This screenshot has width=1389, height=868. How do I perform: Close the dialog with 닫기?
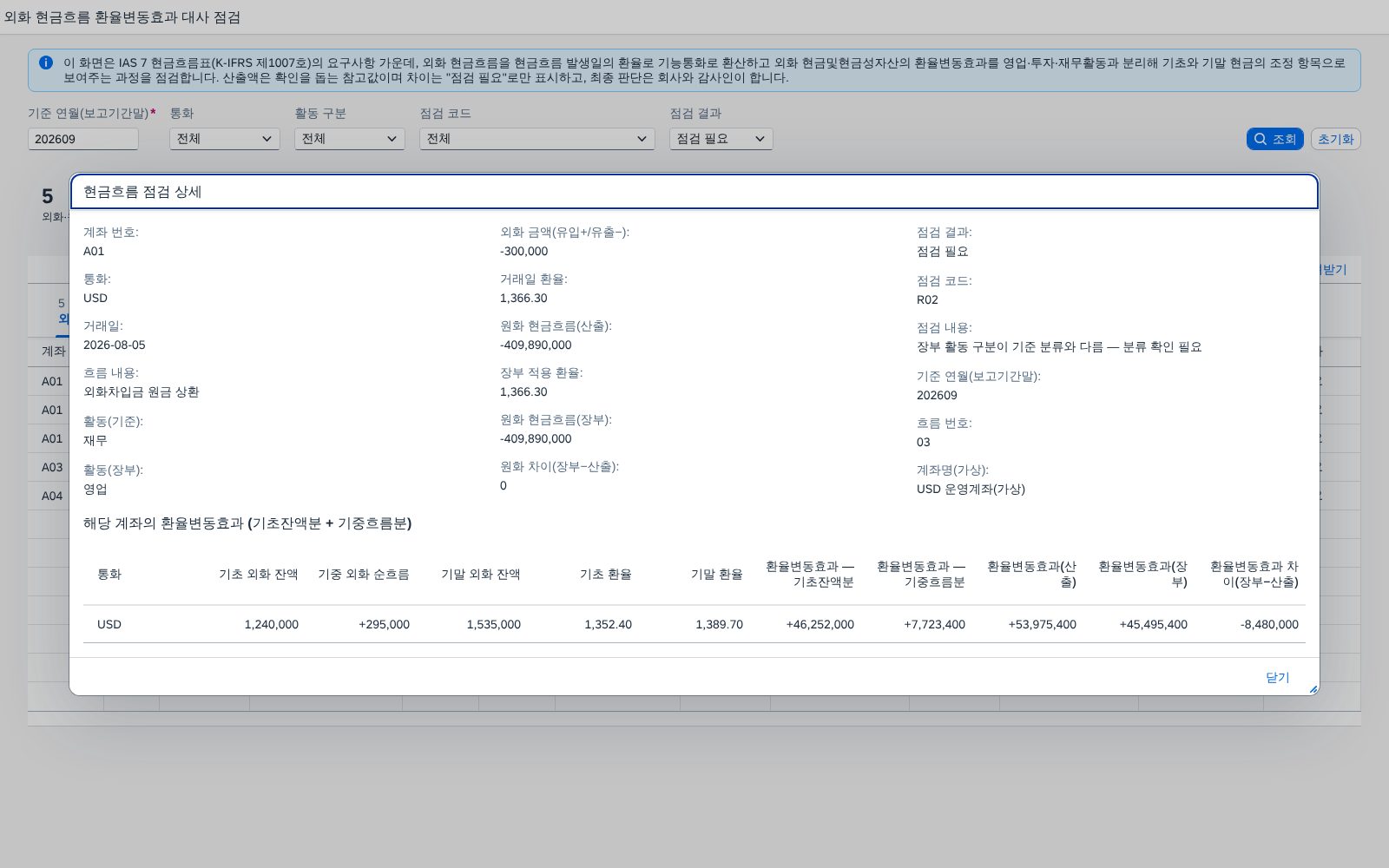[1278, 677]
